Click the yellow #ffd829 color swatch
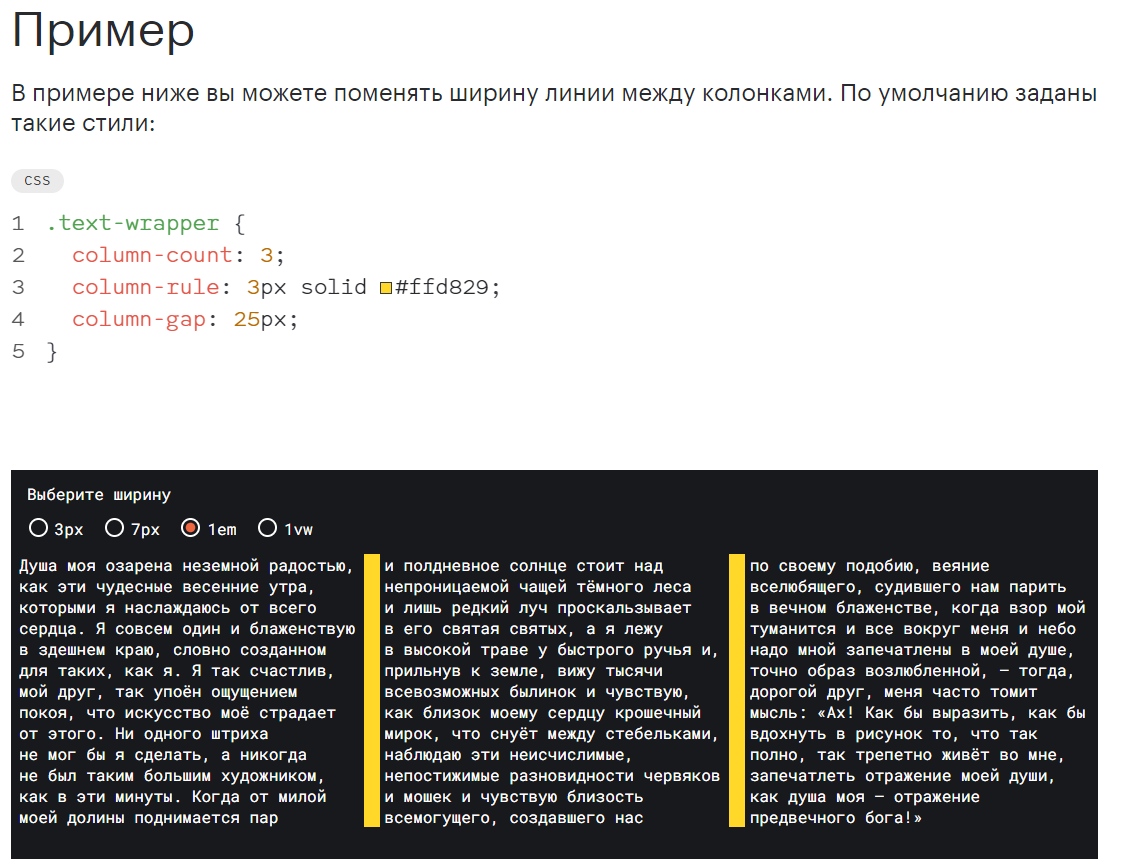Screen dimensions: 1132x859 386,288
